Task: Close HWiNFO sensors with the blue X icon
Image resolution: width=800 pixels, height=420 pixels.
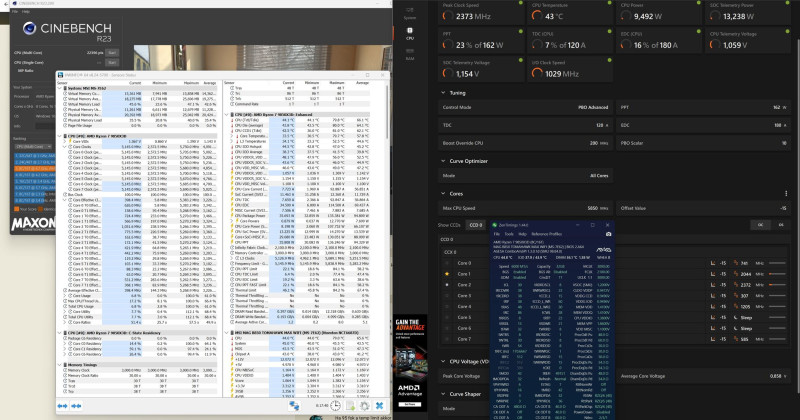Action: pos(380,406)
